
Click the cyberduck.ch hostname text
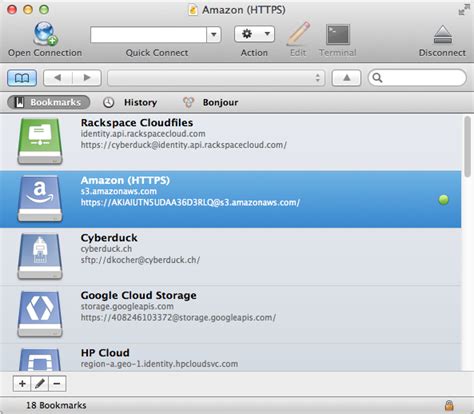pyautogui.click(x=106, y=249)
